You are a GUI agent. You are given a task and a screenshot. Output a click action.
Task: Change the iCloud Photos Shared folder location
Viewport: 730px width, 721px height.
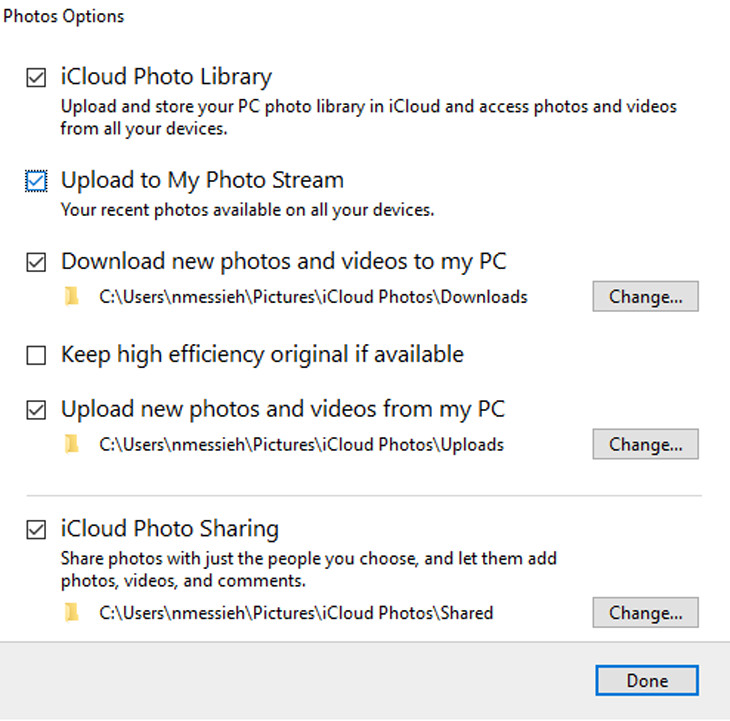coord(645,612)
